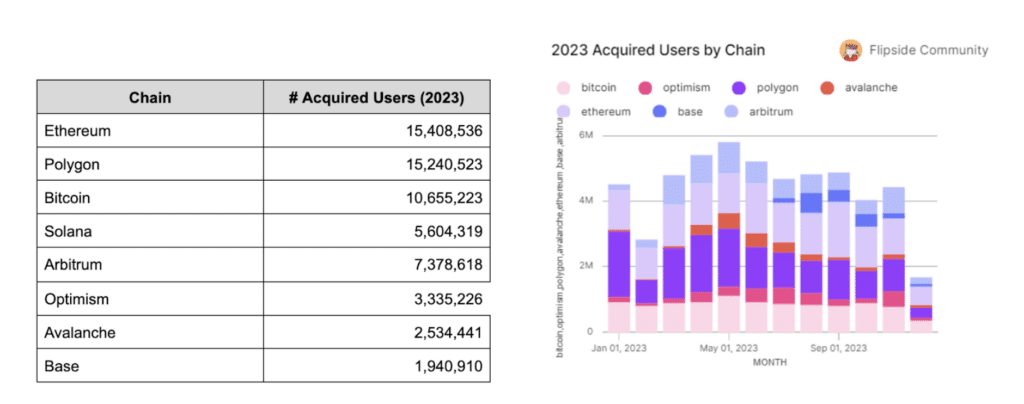Toggle the arbitrum legend swatch
Screen dimensions: 1024x404
coord(733,112)
